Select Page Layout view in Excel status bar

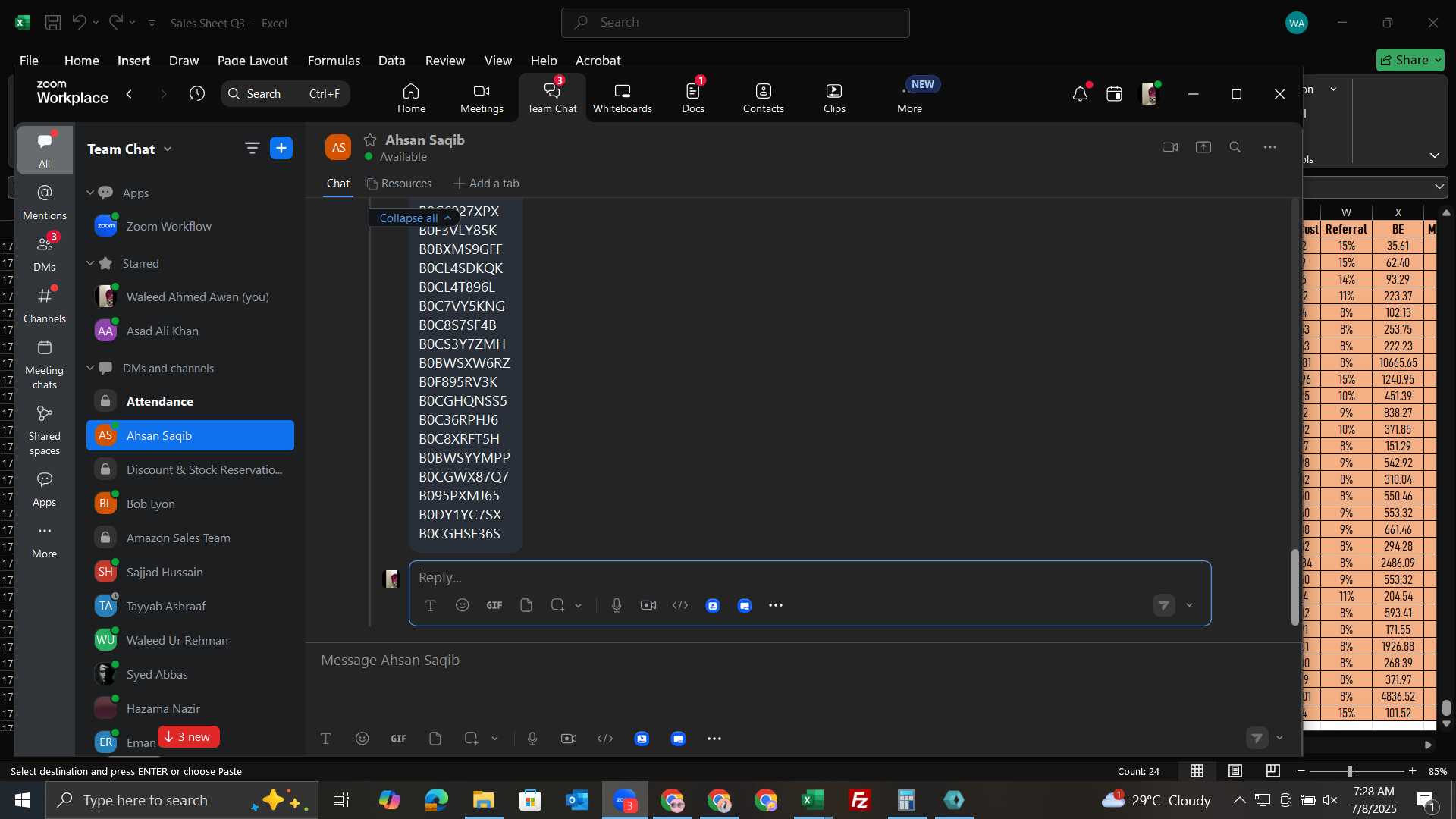click(x=1235, y=771)
